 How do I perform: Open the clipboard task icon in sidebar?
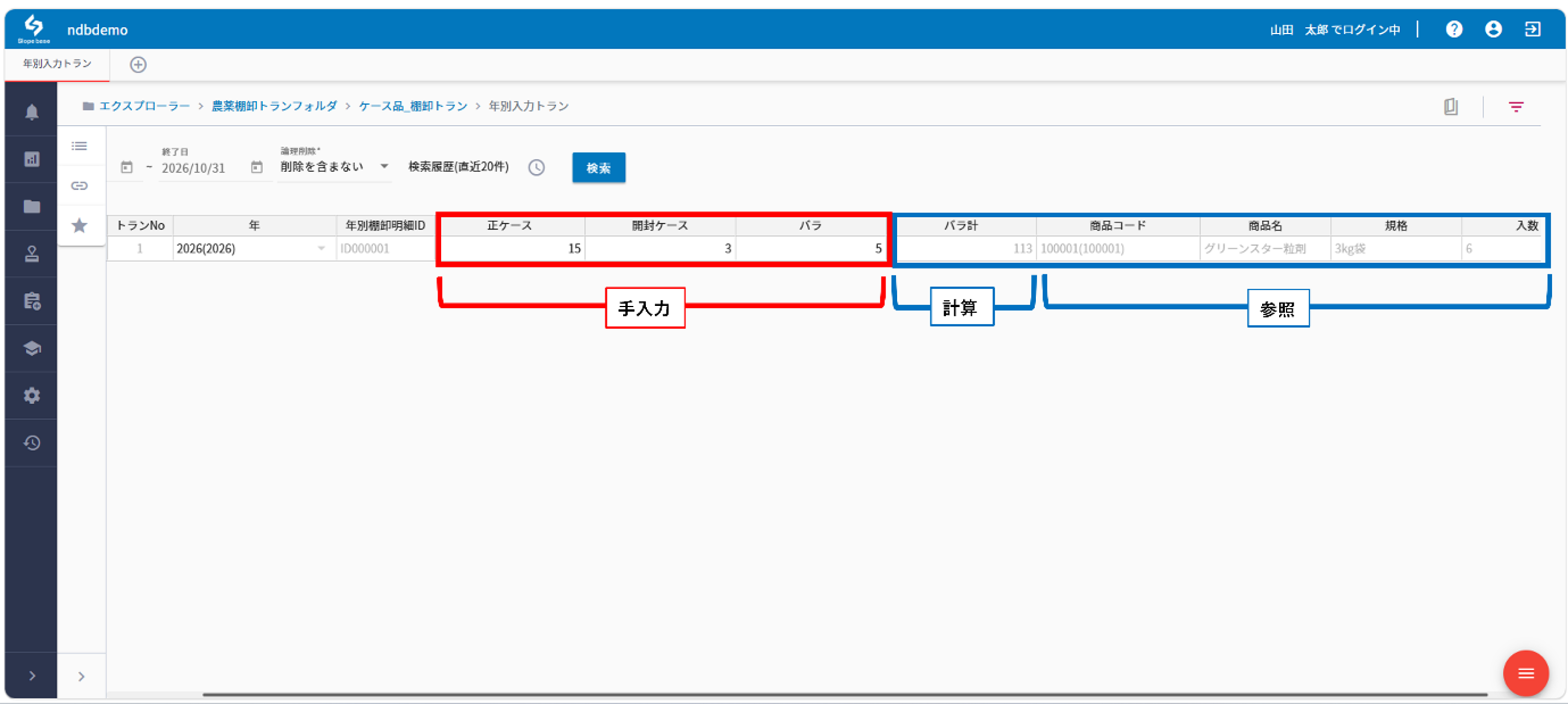coord(32,301)
